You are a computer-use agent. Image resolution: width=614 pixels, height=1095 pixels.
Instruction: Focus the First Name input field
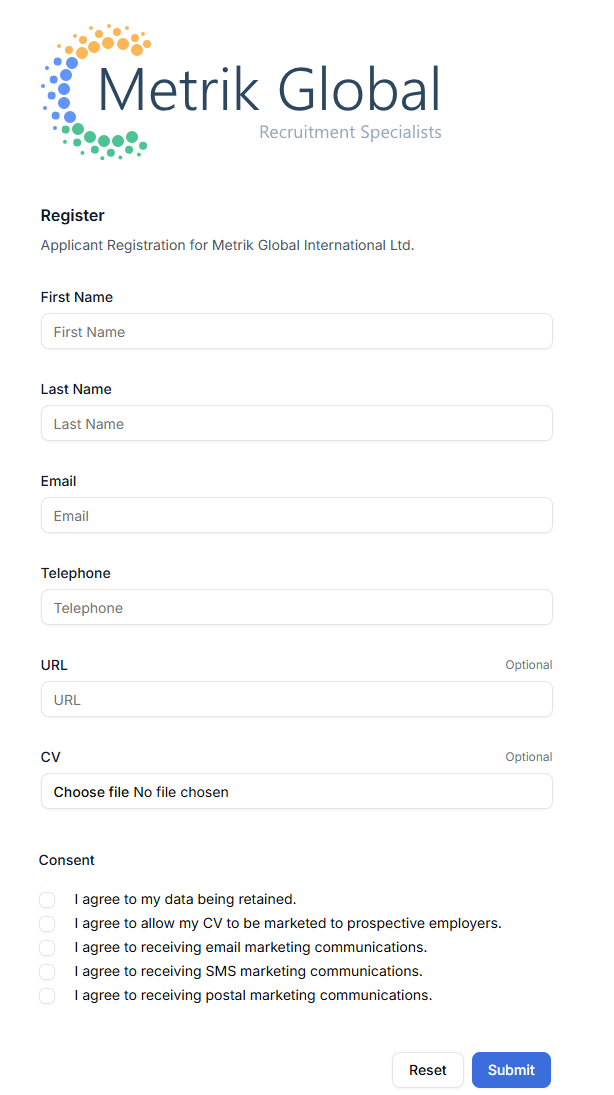pyautogui.click(x=296, y=332)
